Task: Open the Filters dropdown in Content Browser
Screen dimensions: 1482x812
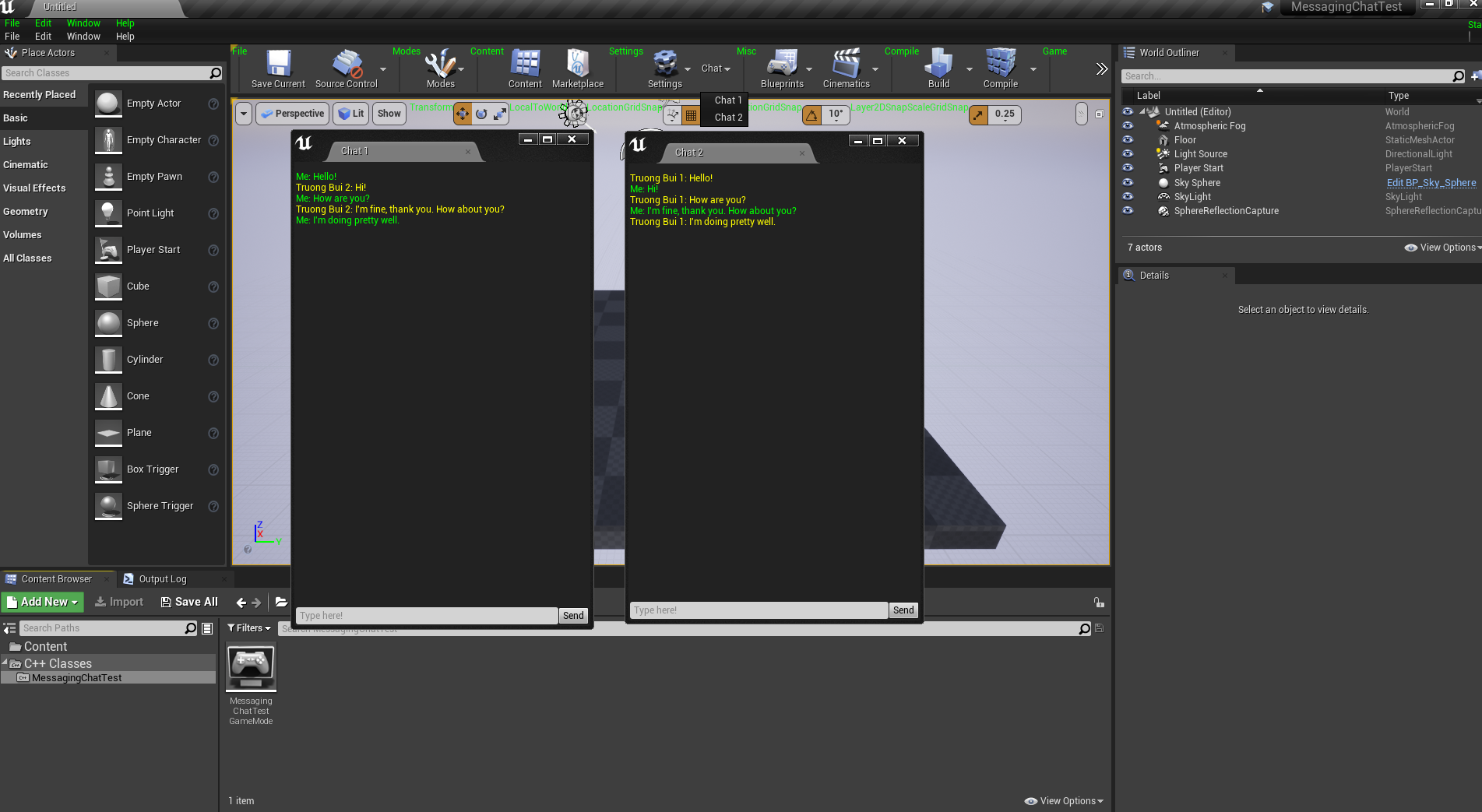Action: 249,628
